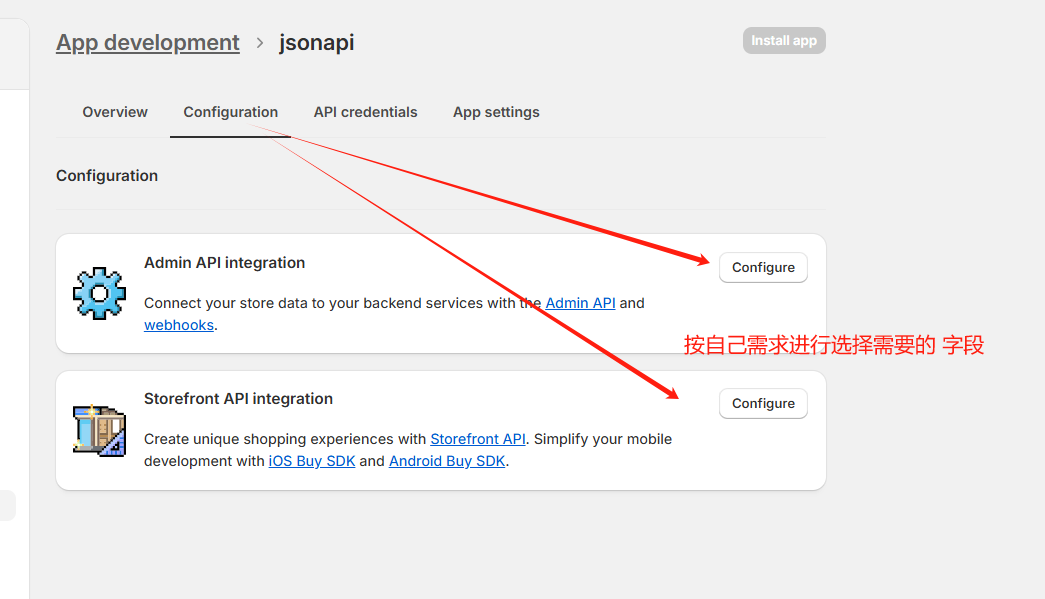Visit the Android Buy SDK link
1045x599 pixels.
(447, 461)
